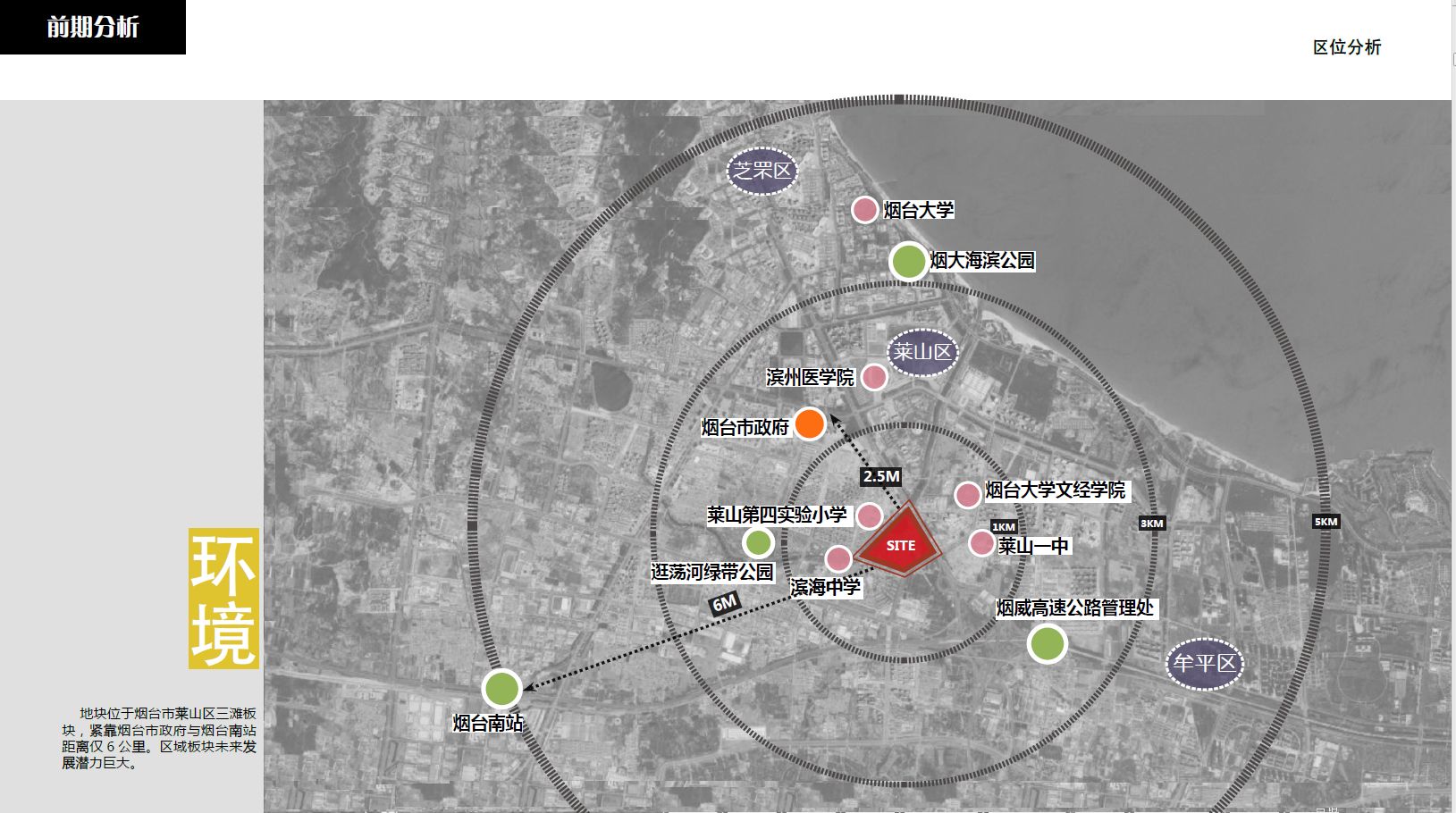Click the 2.5M distance label

pos(881,476)
